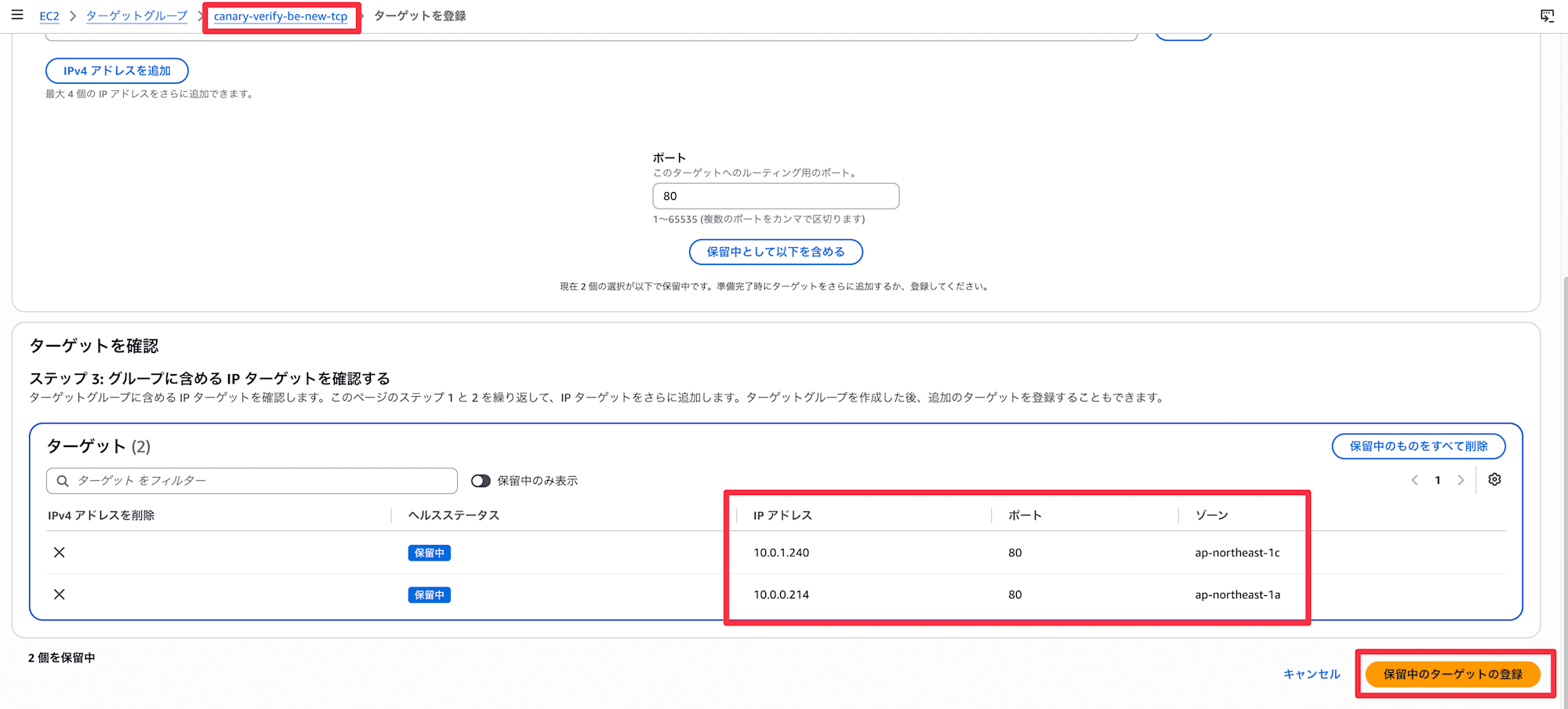This screenshot has width=1568, height=709.
Task: Open canary-verify-be-new-tcp breadcrumb link
Action: click(x=281, y=16)
